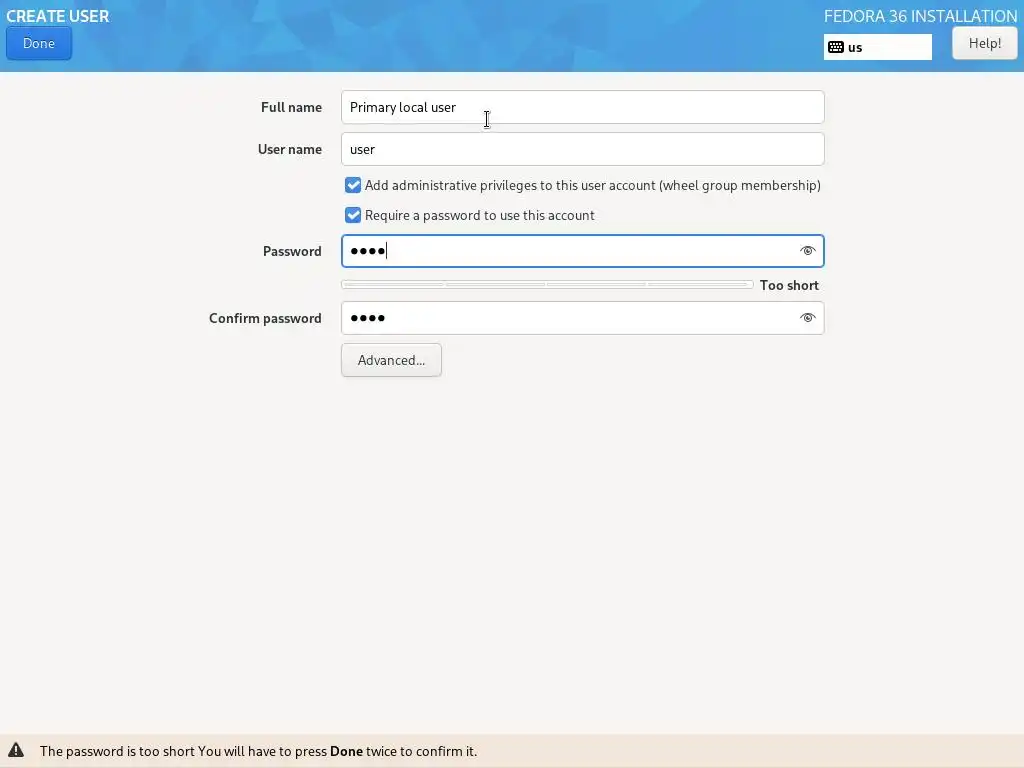Uncheck administrative privileges checkbox

point(353,185)
